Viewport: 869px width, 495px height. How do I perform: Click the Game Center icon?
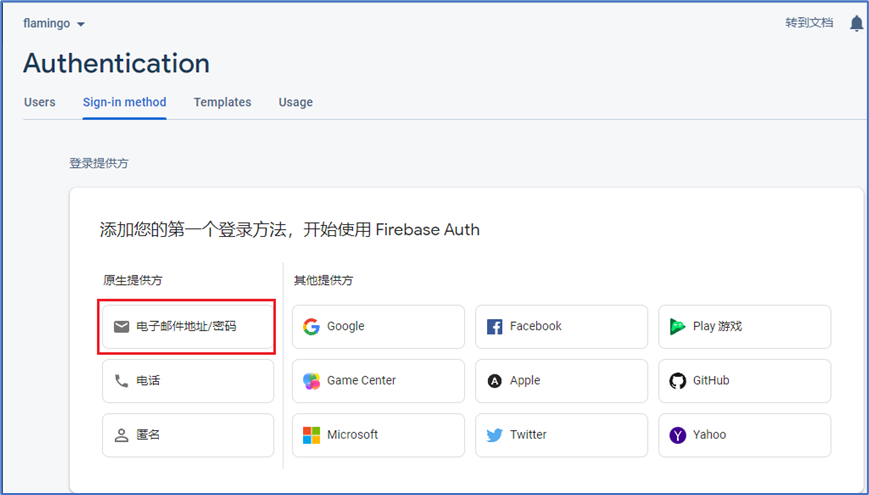311,380
